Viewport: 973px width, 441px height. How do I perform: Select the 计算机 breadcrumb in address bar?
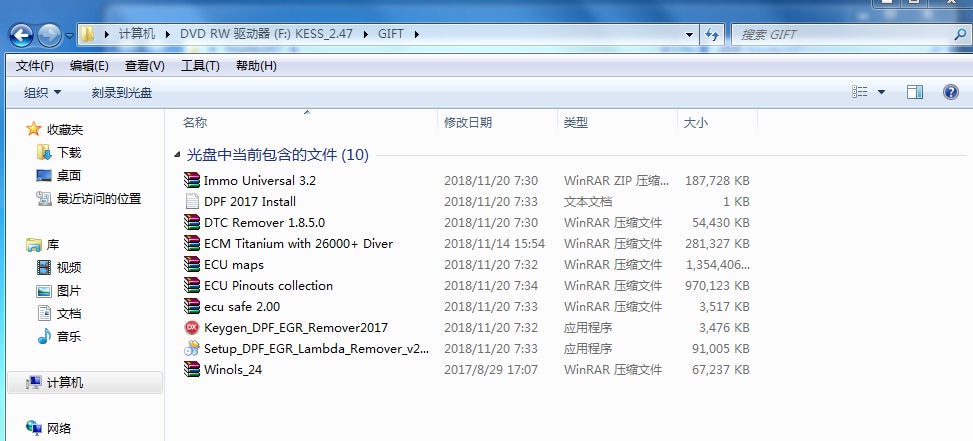(x=137, y=34)
